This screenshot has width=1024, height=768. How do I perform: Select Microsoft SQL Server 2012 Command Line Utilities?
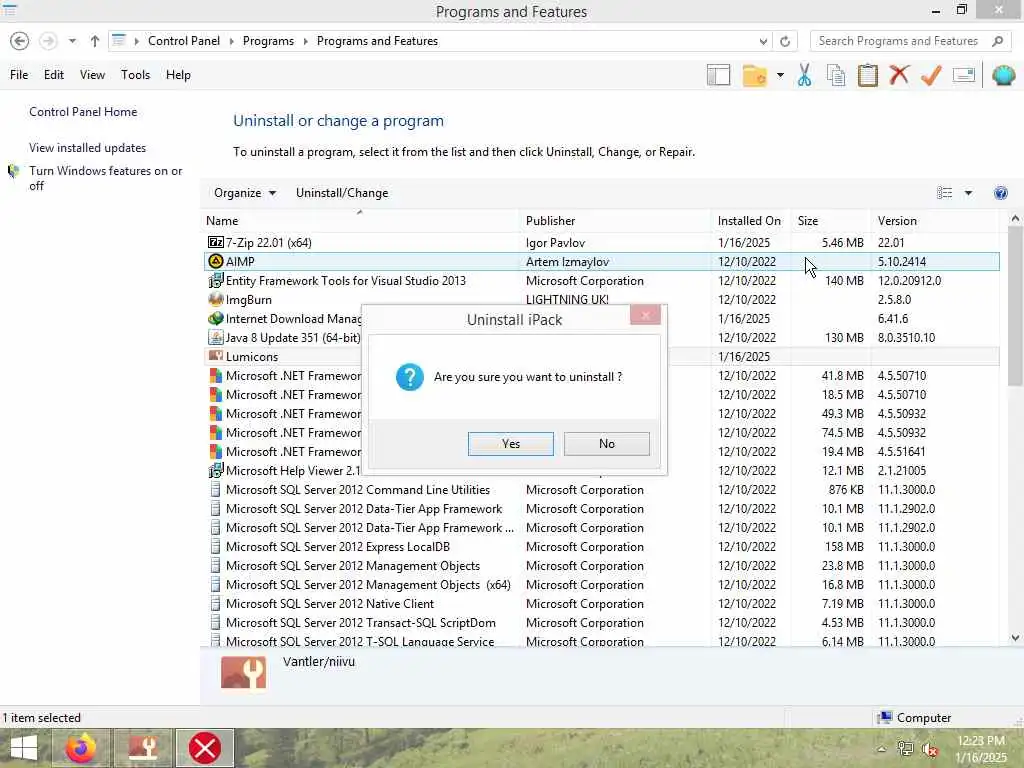tap(601, 490)
